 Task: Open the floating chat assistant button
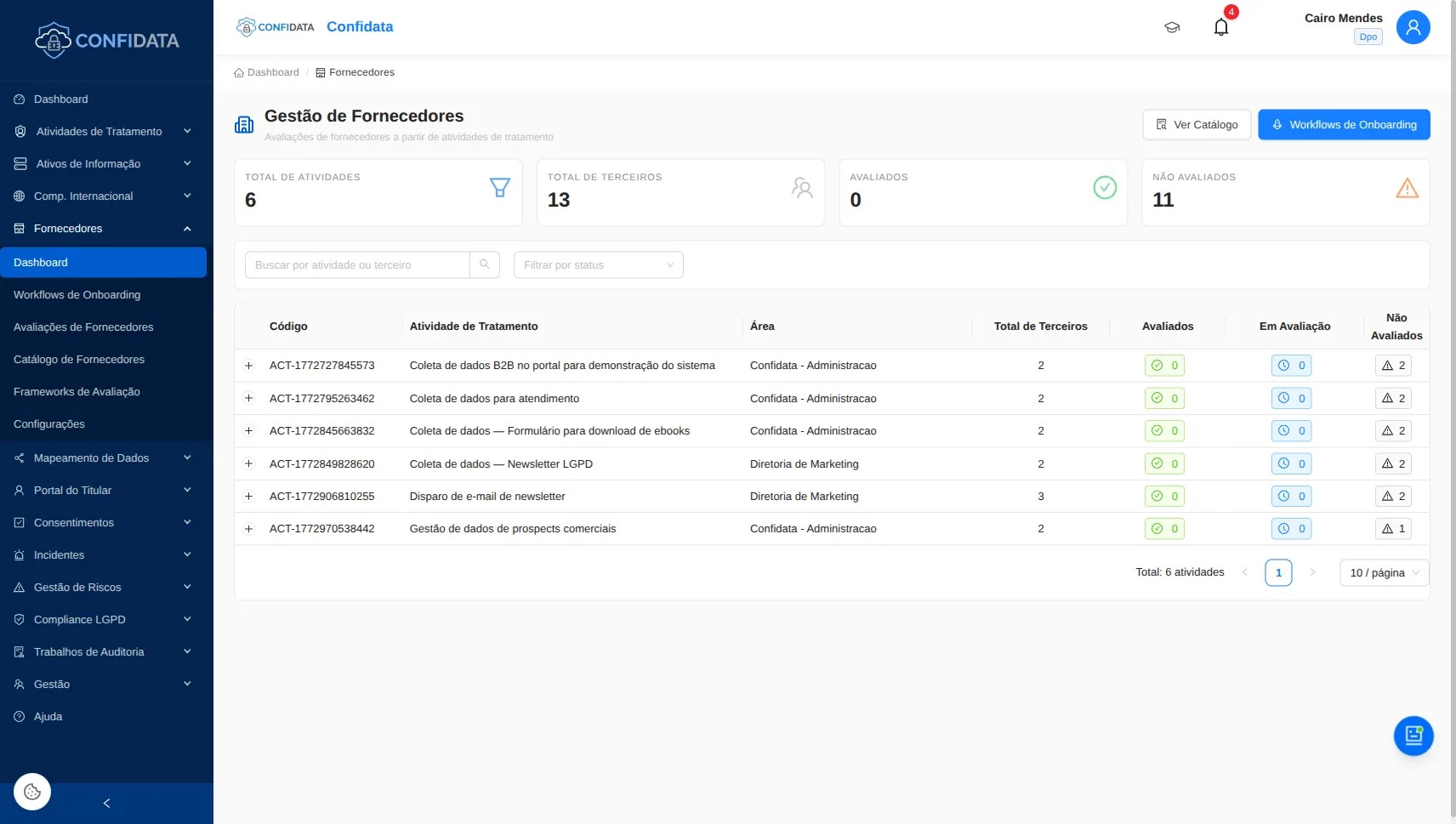[1413, 736]
